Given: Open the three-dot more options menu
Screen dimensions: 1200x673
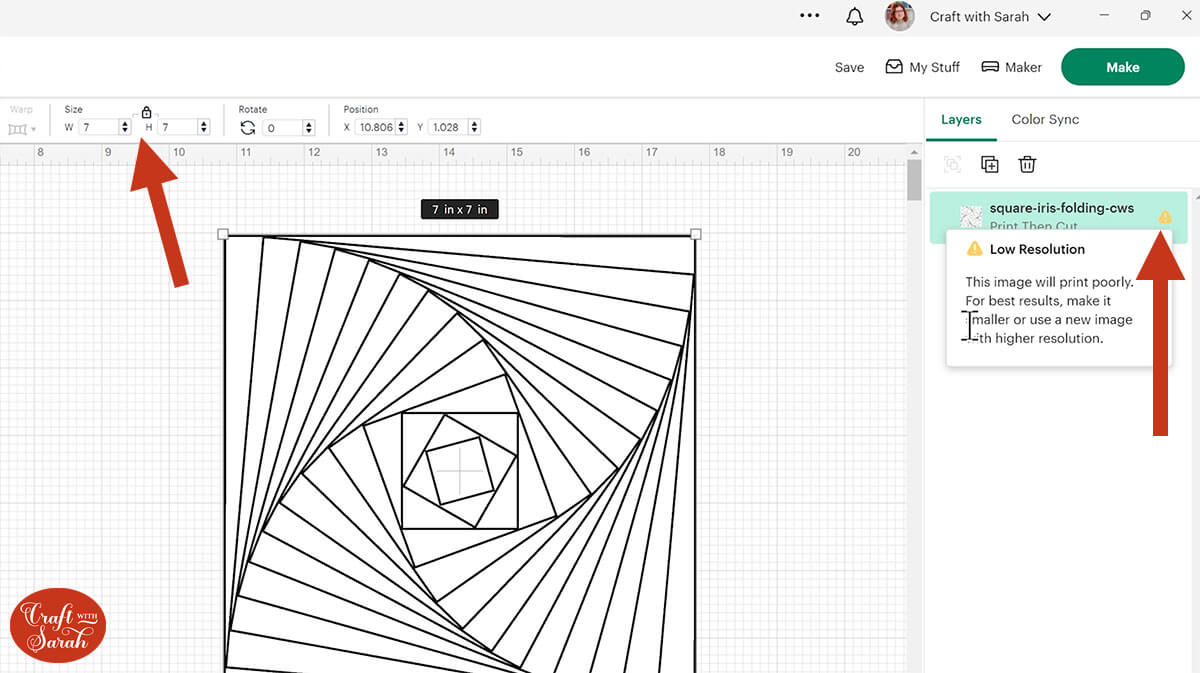Looking at the screenshot, I should (810, 17).
